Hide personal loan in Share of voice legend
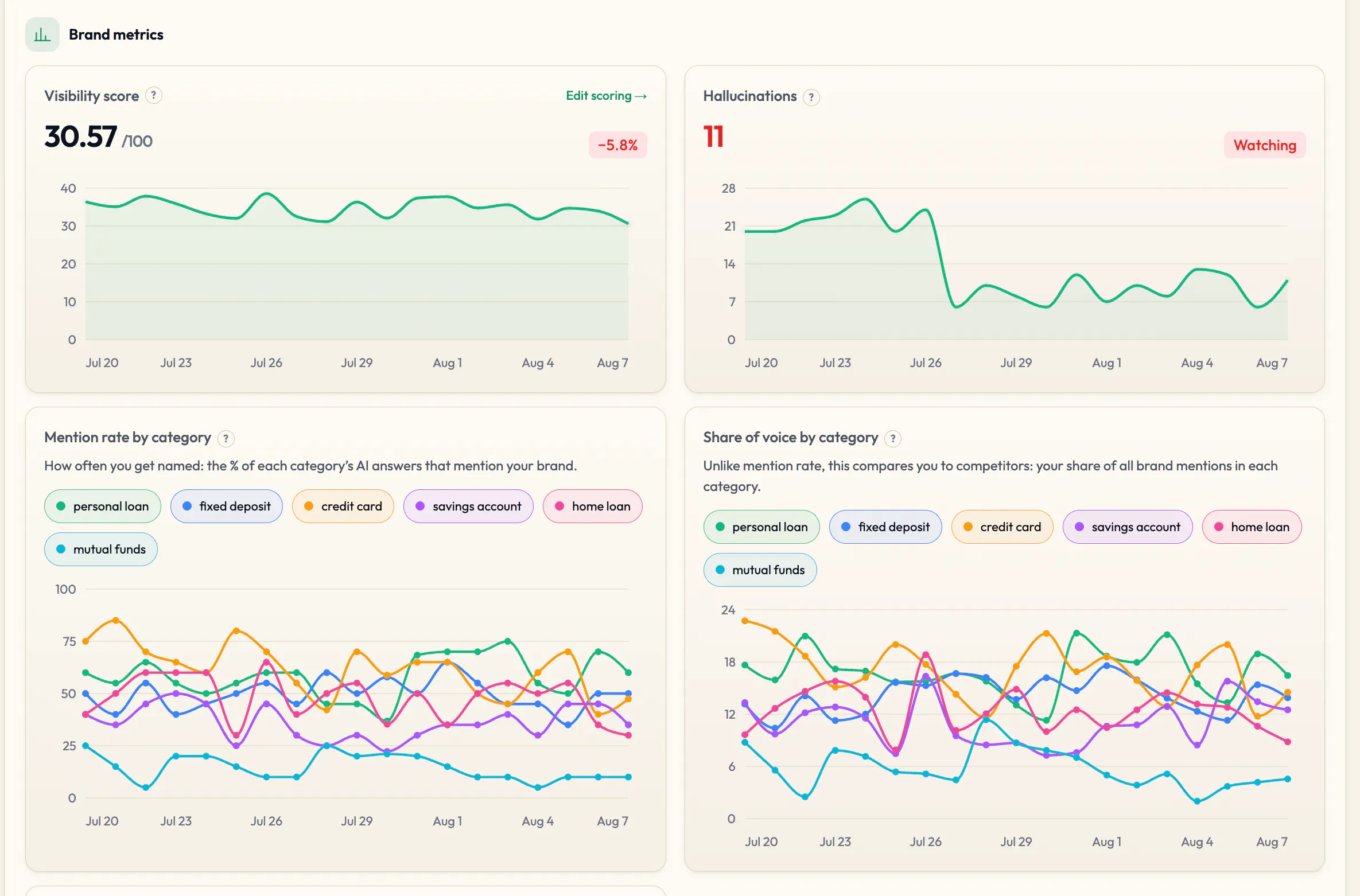Image resolution: width=1360 pixels, height=896 pixels. 761,527
